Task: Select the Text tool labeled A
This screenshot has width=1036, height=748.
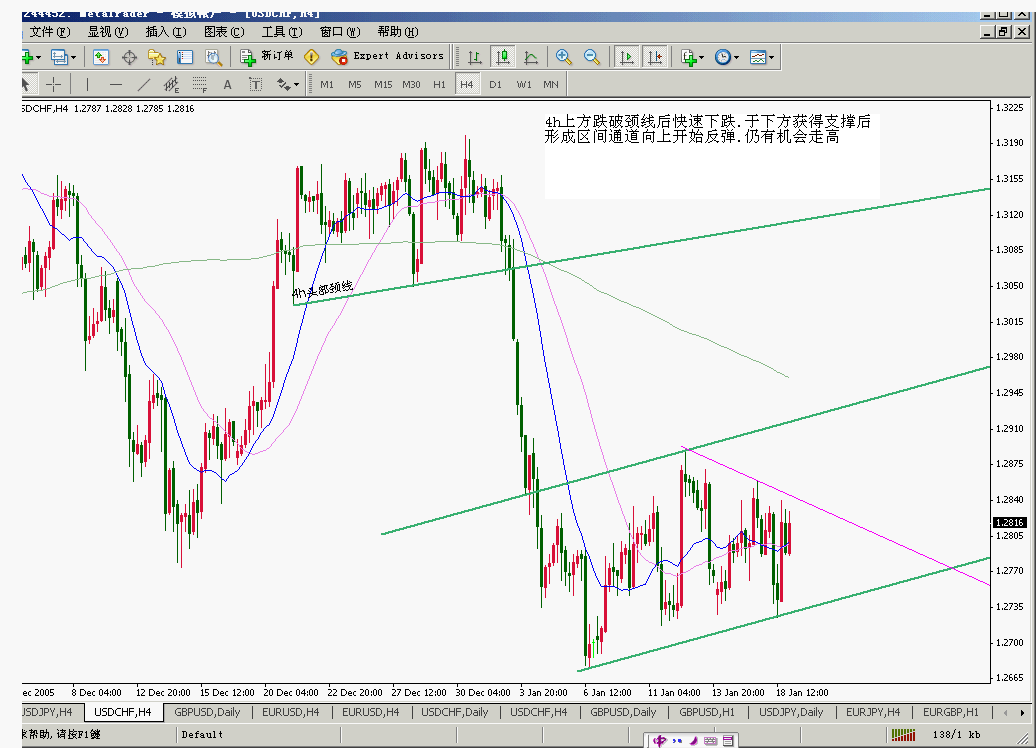Action: [x=227, y=85]
